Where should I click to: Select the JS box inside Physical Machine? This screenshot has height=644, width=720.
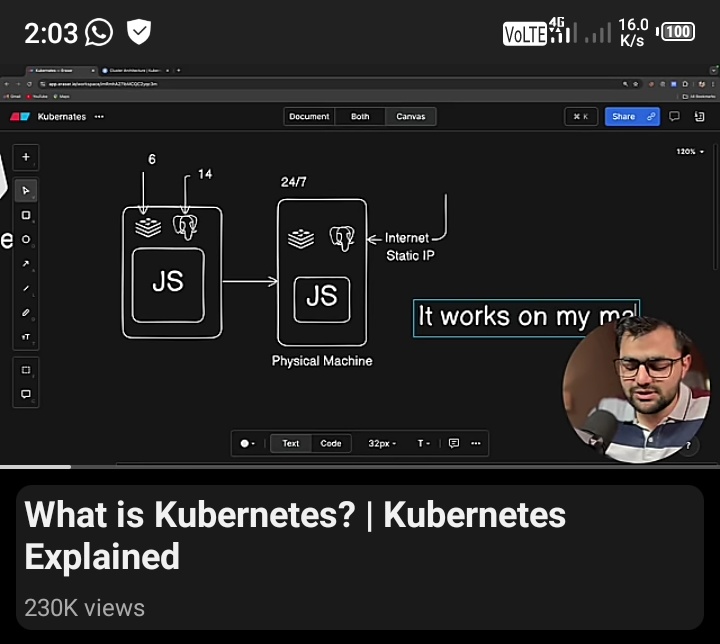pyautogui.click(x=322, y=299)
